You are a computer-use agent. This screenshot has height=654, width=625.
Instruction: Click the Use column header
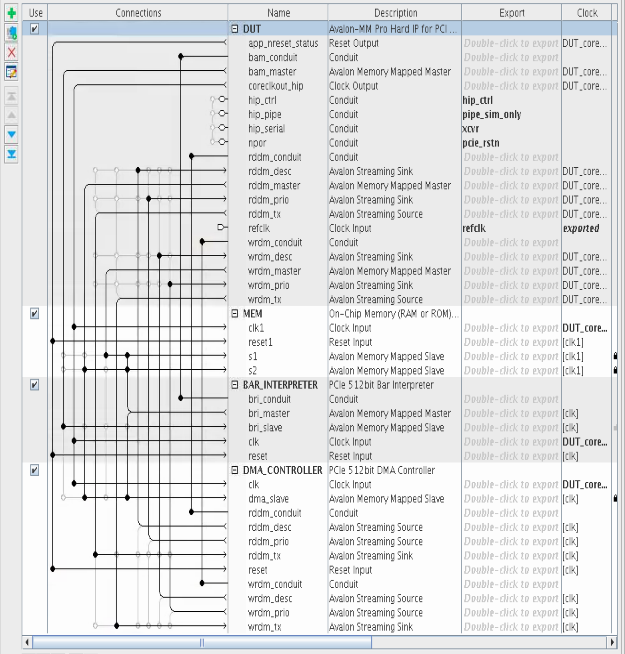coord(35,13)
